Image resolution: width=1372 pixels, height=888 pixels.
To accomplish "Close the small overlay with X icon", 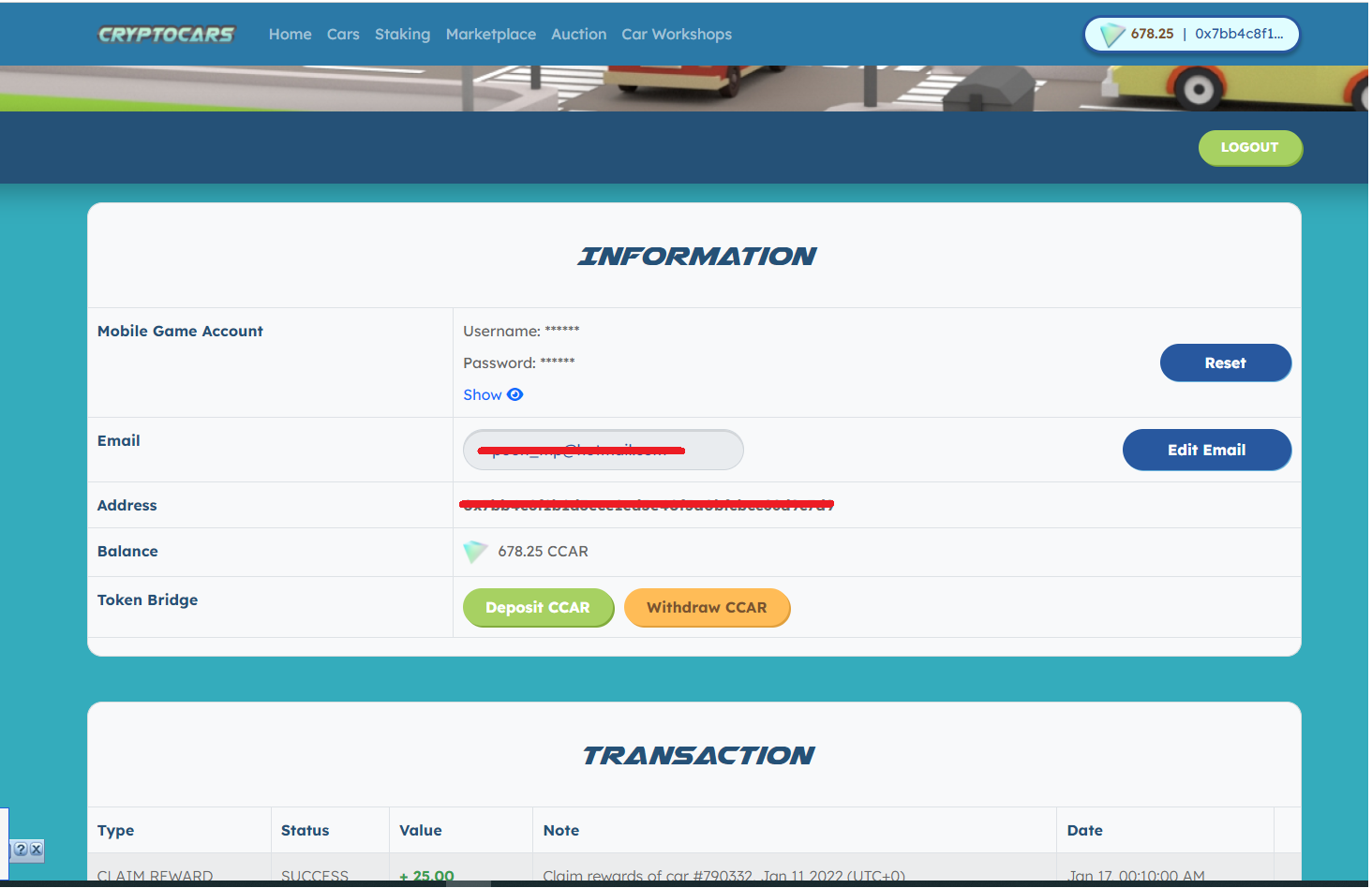I will 37,850.
